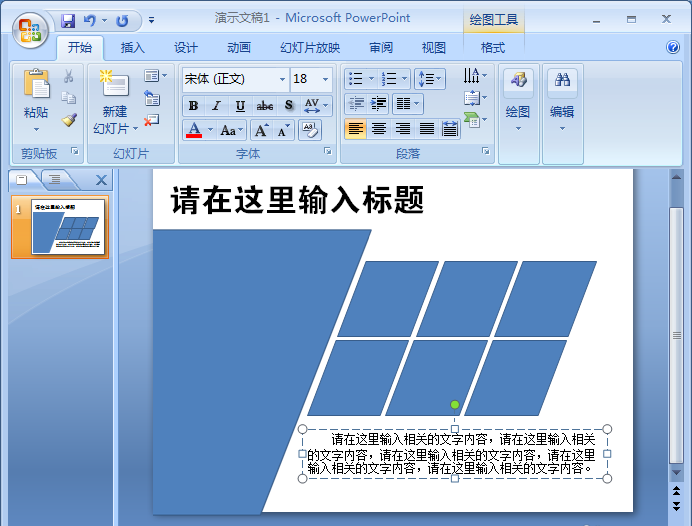Save the presentation from Quick Access toolbar

68,19
